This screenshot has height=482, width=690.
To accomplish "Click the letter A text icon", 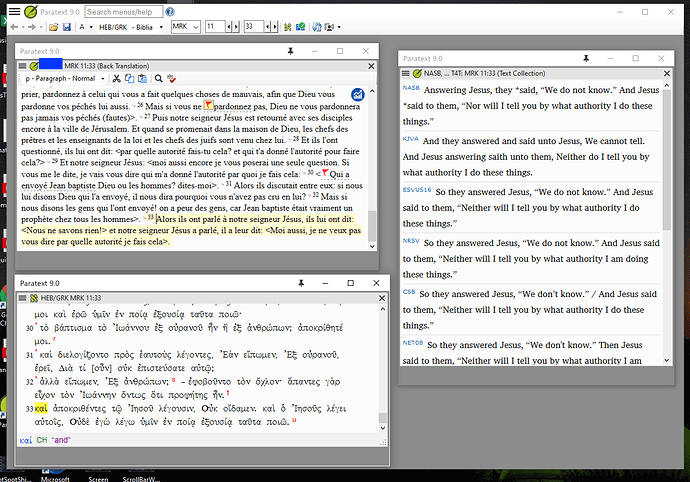I will [x=82, y=27].
